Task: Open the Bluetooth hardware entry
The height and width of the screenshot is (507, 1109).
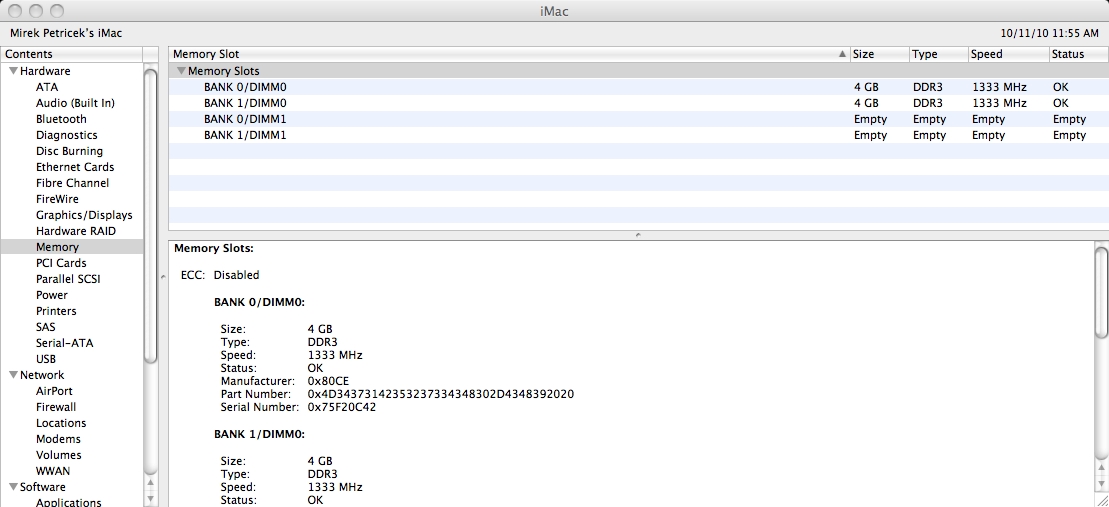Action: pos(61,119)
